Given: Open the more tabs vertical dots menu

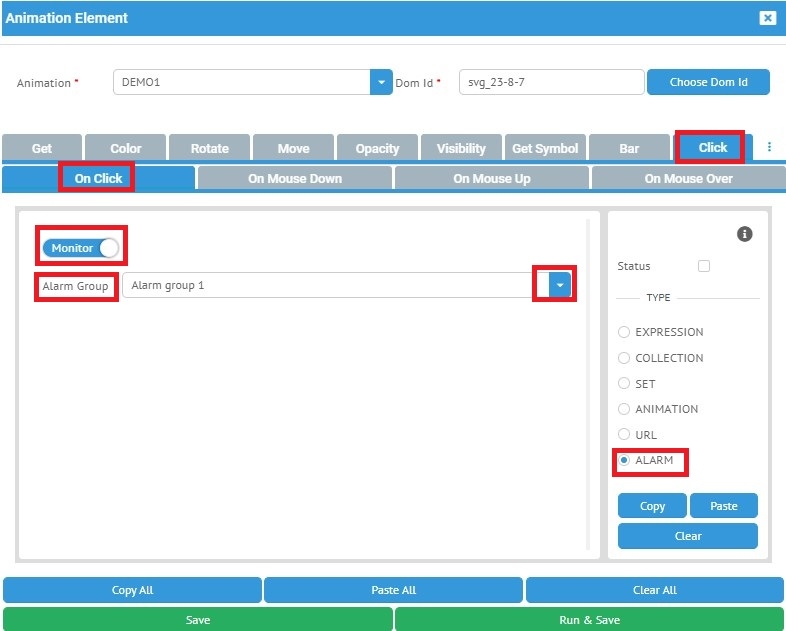Looking at the screenshot, I should pyautogui.click(x=769, y=147).
